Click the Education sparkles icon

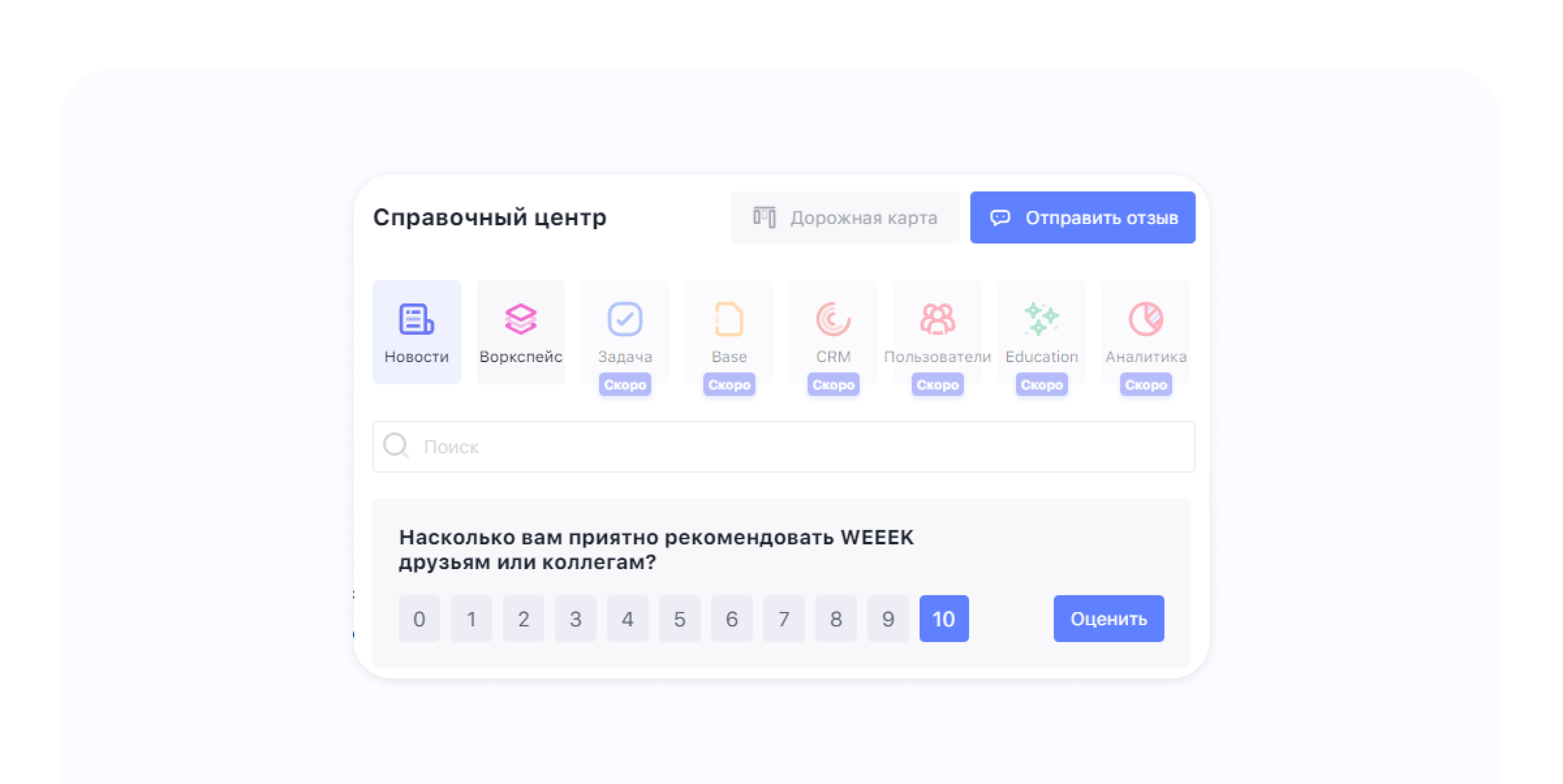1041,319
